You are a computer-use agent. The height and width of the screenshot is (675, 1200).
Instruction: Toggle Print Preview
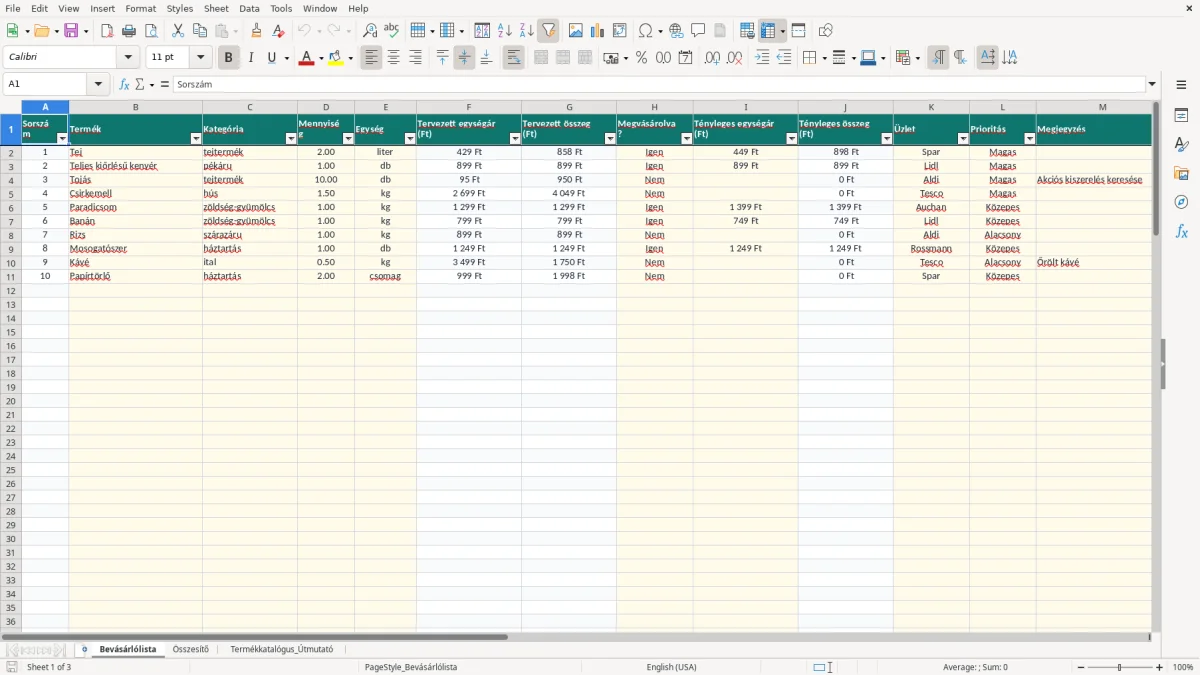pyautogui.click(x=151, y=31)
